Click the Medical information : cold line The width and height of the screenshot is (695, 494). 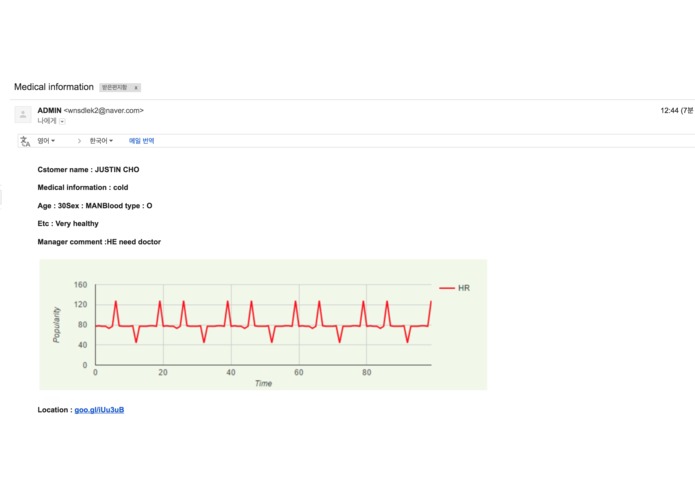click(x=83, y=187)
